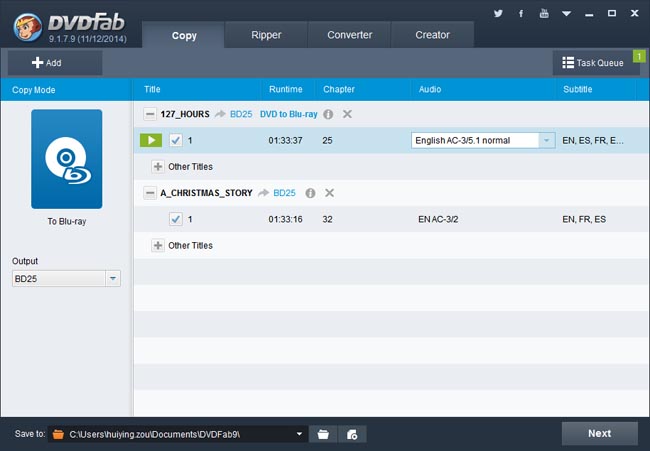Click BD25 link next to A_CHRISTMAS_STORY
The height and width of the screenshot is (451, 650).
pos(284,193)
